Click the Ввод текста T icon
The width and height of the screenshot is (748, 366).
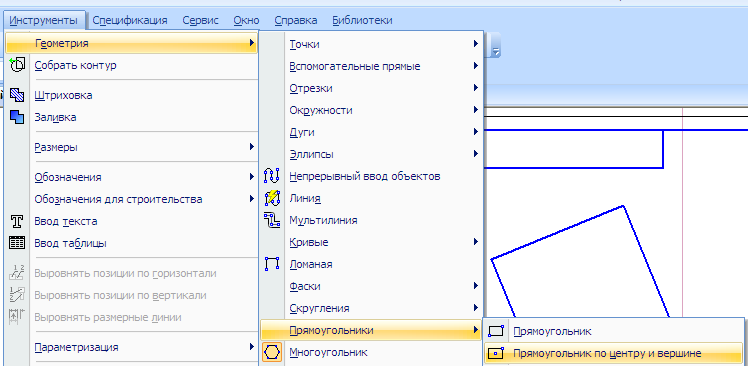point(17,221)
